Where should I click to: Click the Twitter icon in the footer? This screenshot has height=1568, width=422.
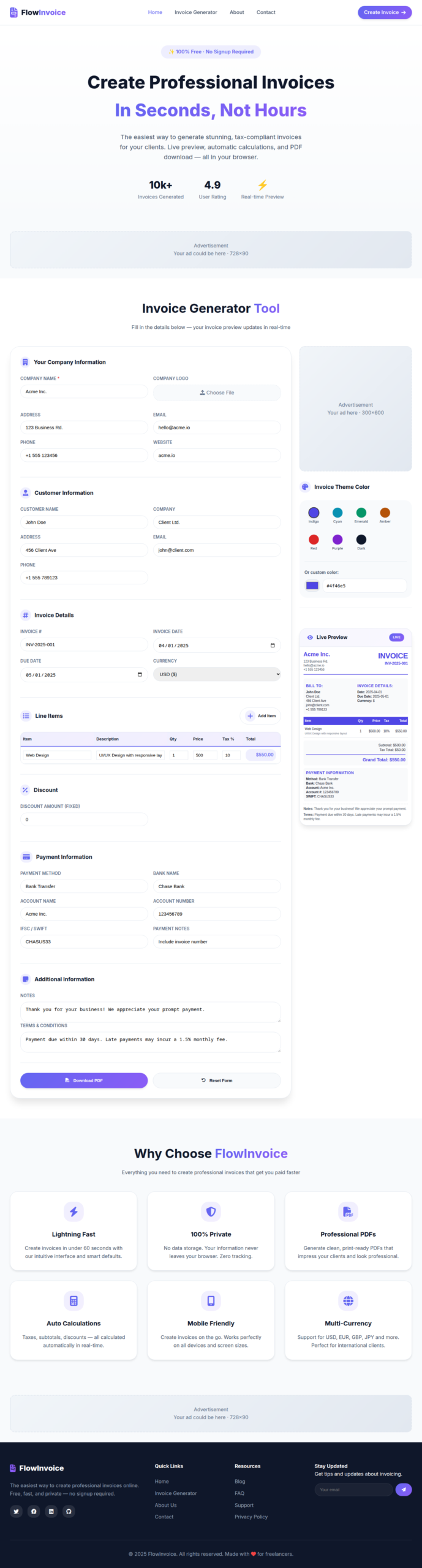pos(17,1511)
